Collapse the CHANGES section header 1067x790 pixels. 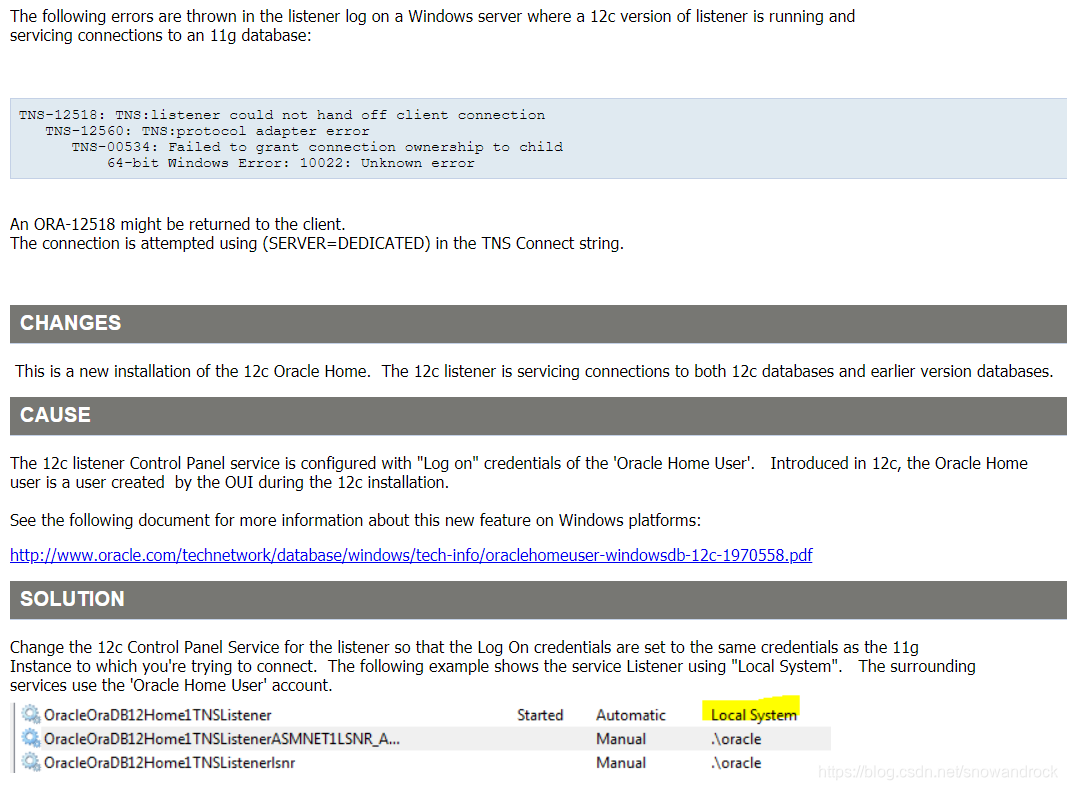point(70,323)
